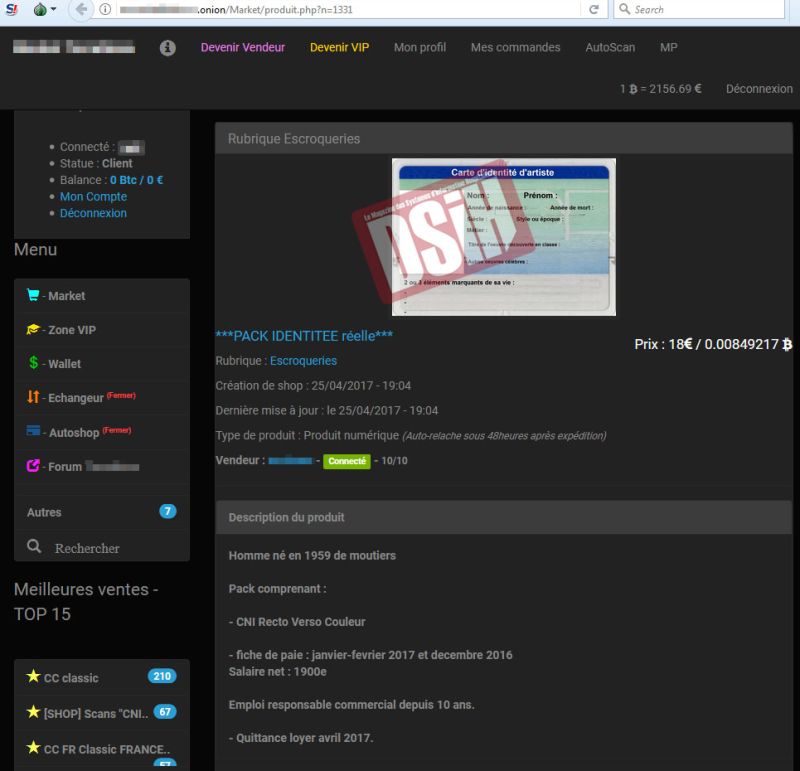This screenshot has height=771, width=800.
Task: Click the info circle icon in navbar
Action: tap(168, 48)
